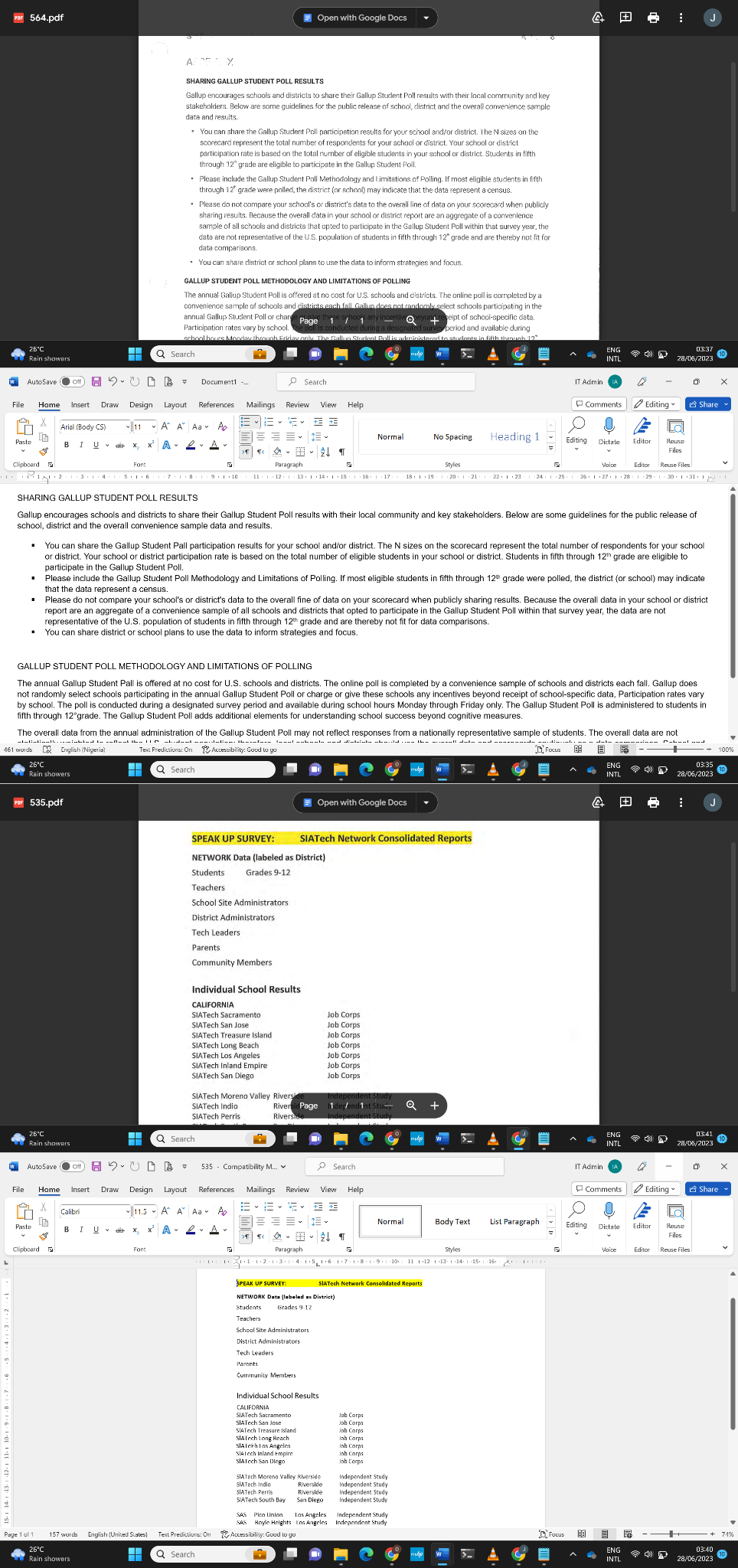Add 564.pdf shortcut to Drive icon
The image size is (738, 1568).
[598, 18]
